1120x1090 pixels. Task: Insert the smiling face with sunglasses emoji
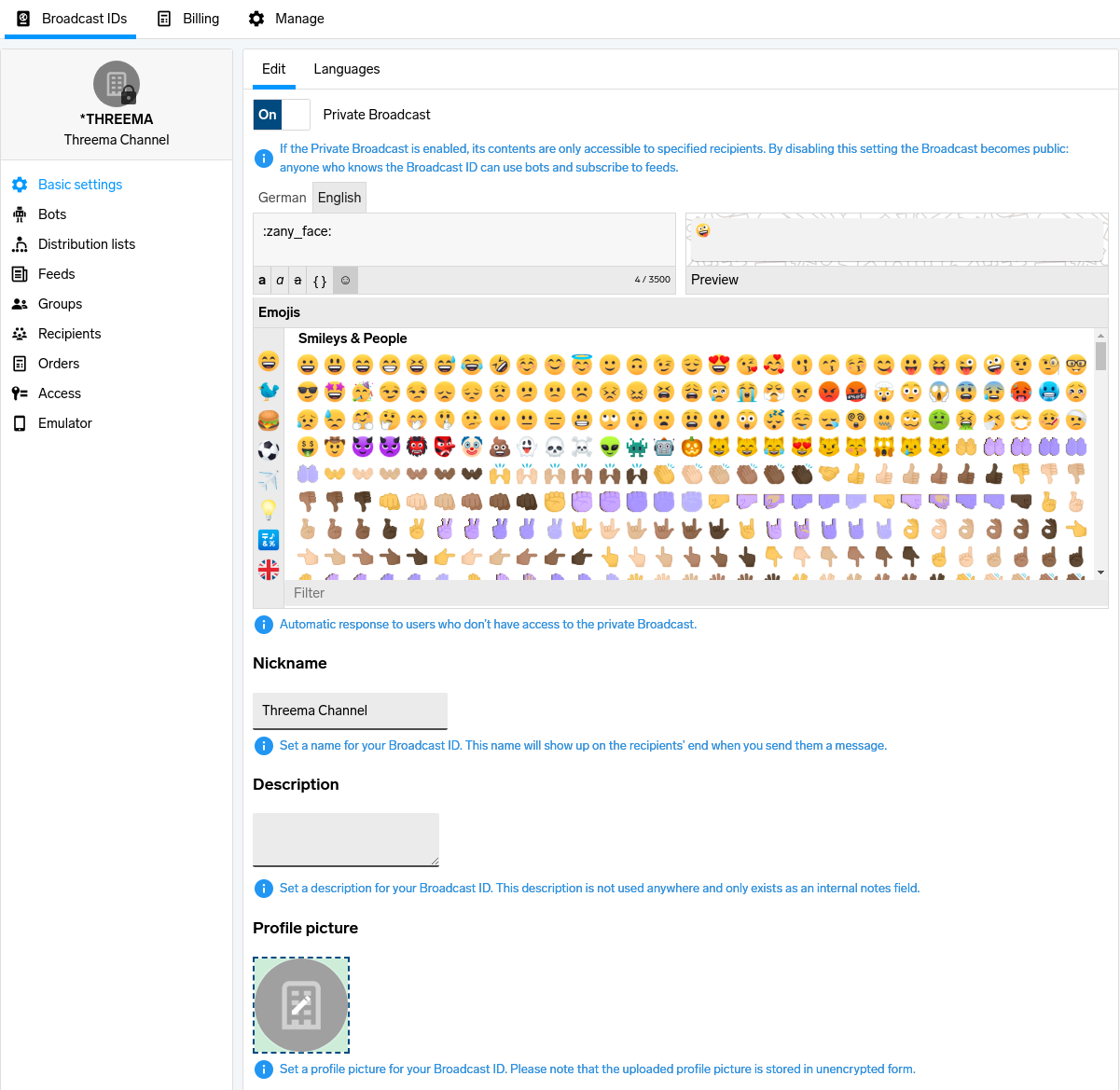point(308,392)
